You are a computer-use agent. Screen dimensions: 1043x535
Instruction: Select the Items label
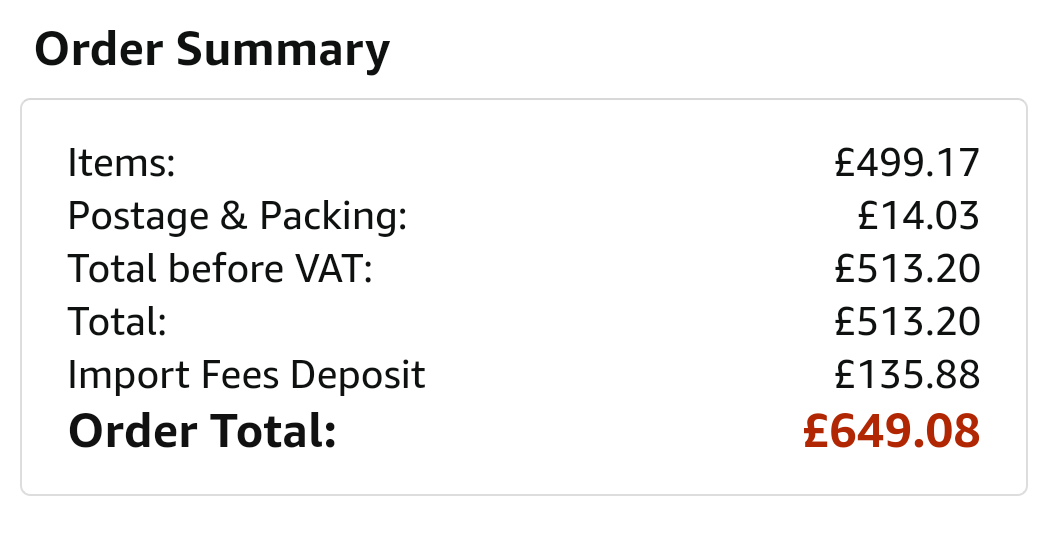tap(121, 162)
